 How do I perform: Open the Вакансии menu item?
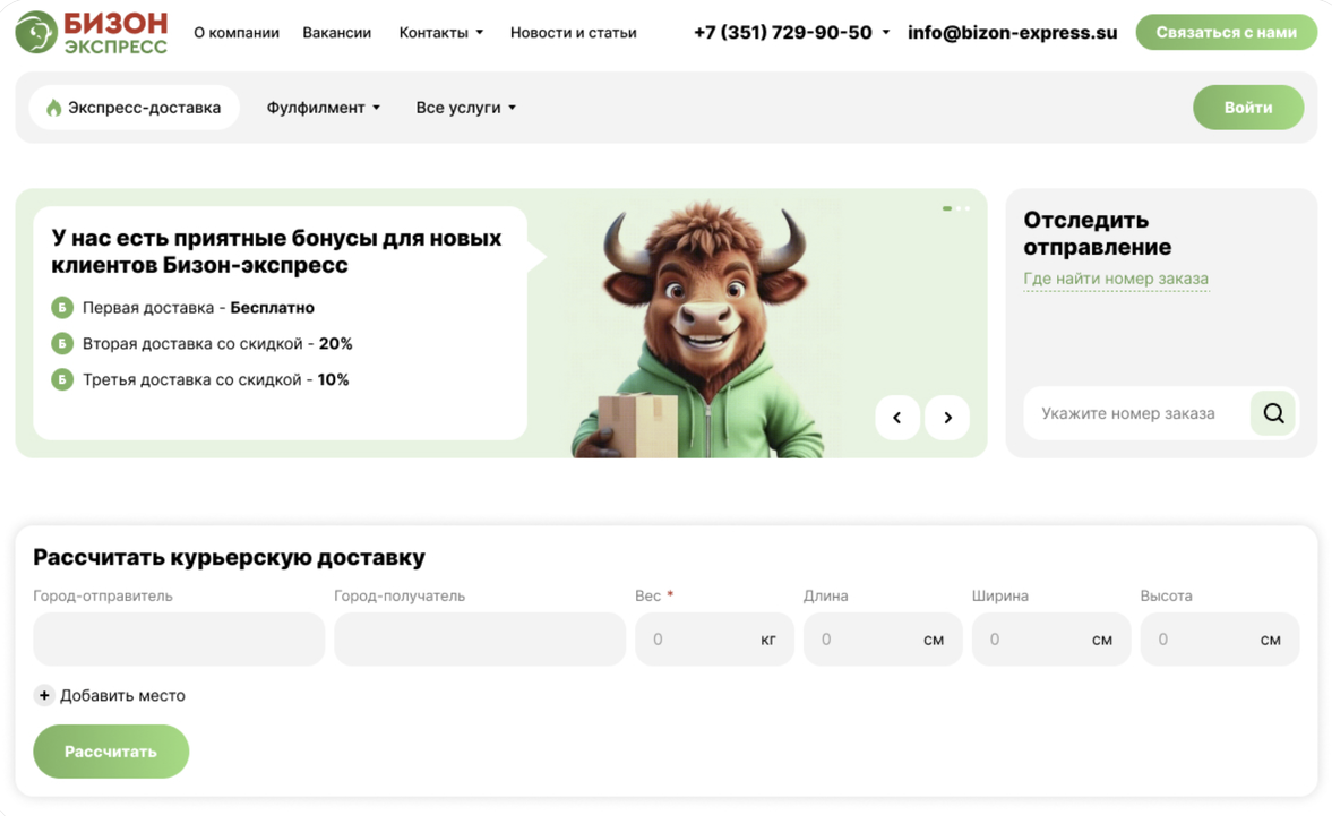point(337,33)
